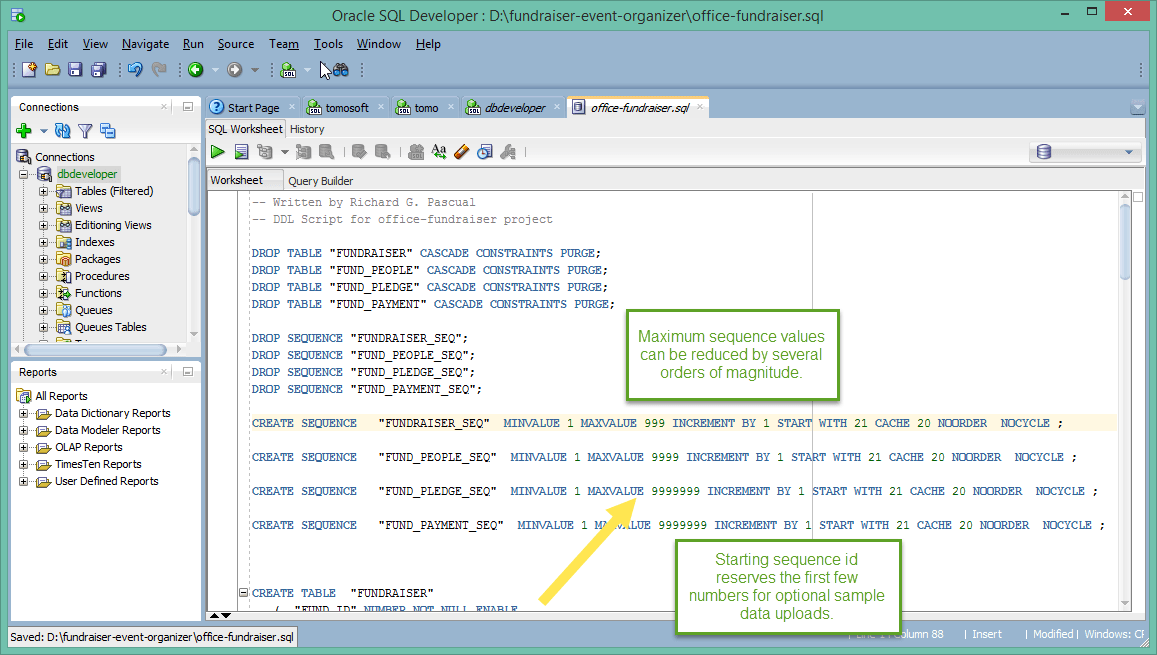
Task: Click the Open folder toolbar icon
Action: [52, 69]
